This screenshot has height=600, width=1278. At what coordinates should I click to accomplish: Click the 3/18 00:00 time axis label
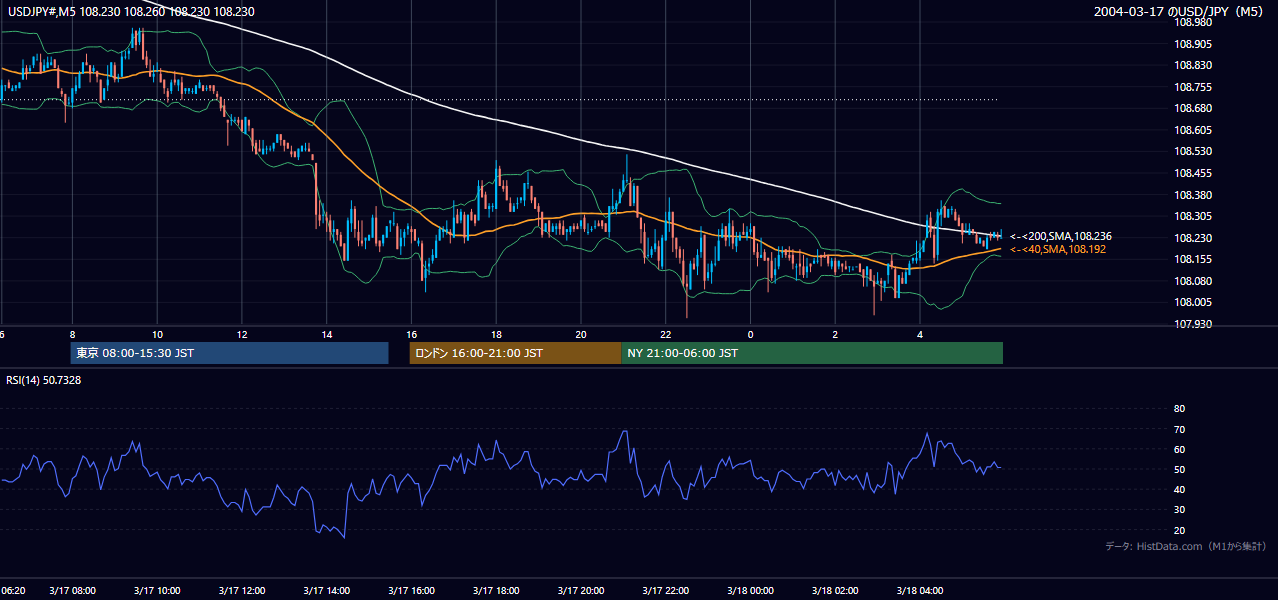[x=750, y=590]
